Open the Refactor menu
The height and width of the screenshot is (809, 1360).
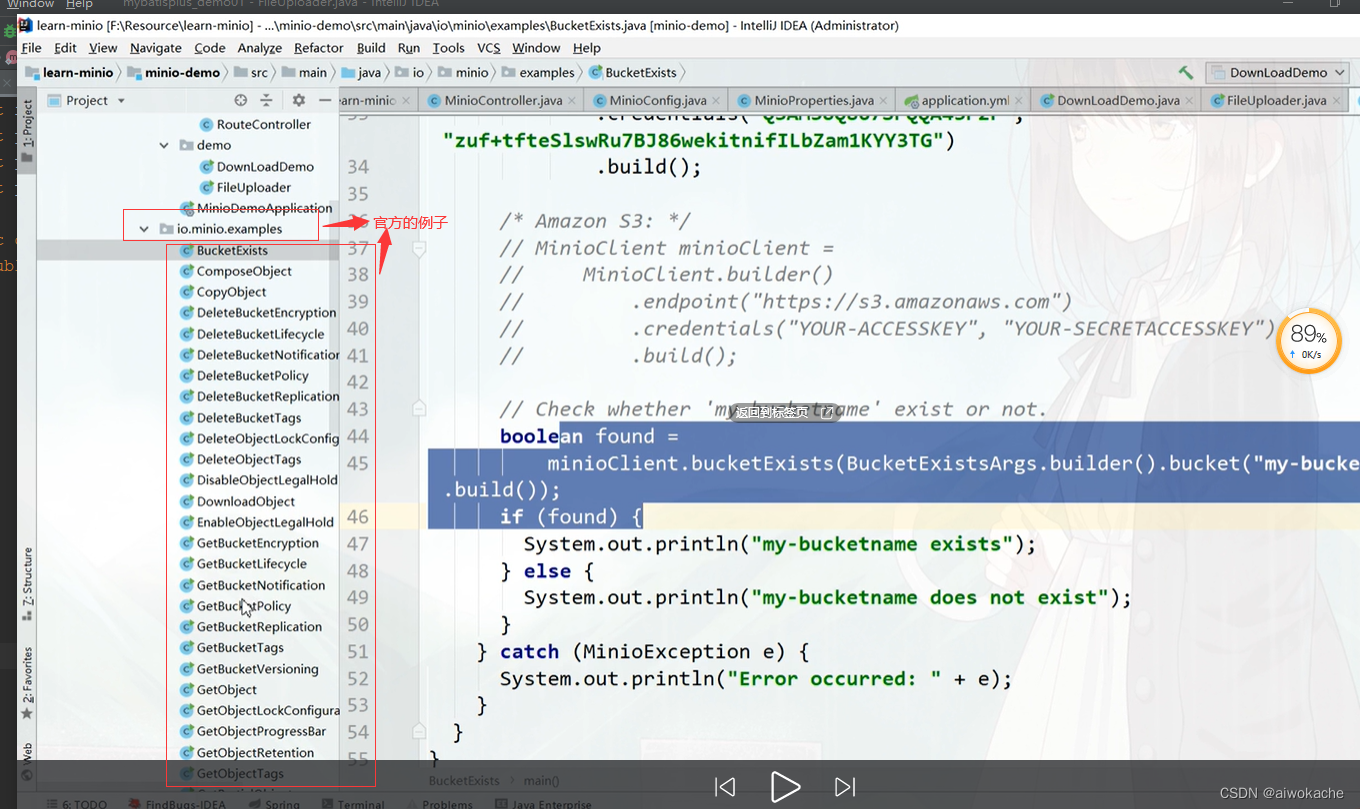click(319, 47)
